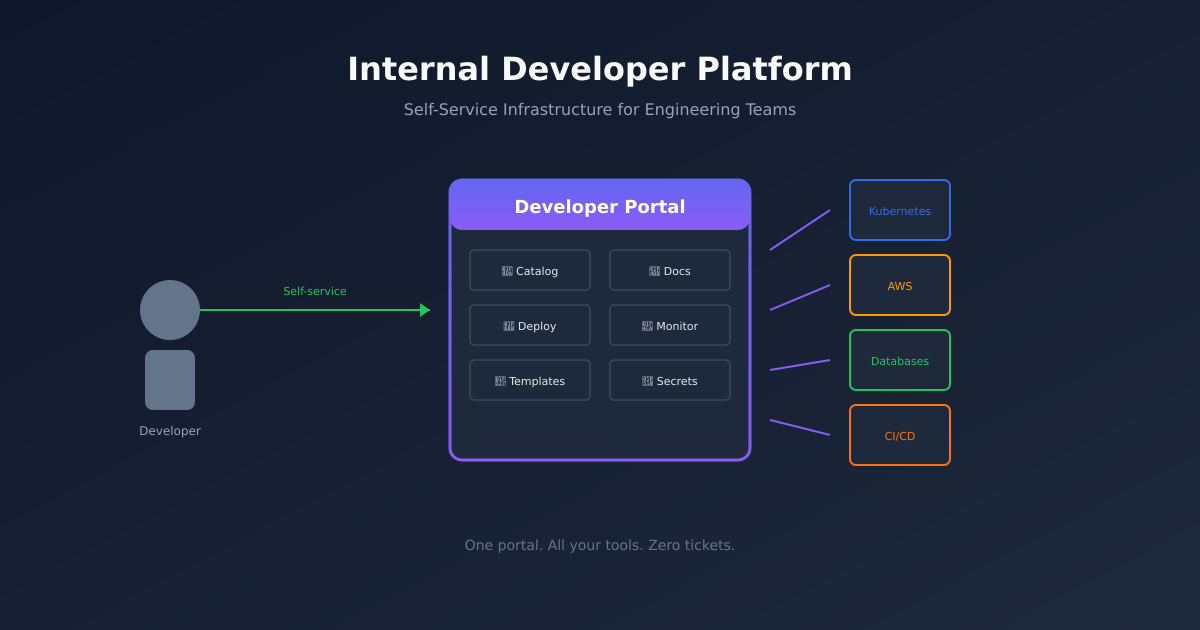Enable the AWS integration box
The width and height of the screenshot is (1200, 630).
click(x=900, y=285)
